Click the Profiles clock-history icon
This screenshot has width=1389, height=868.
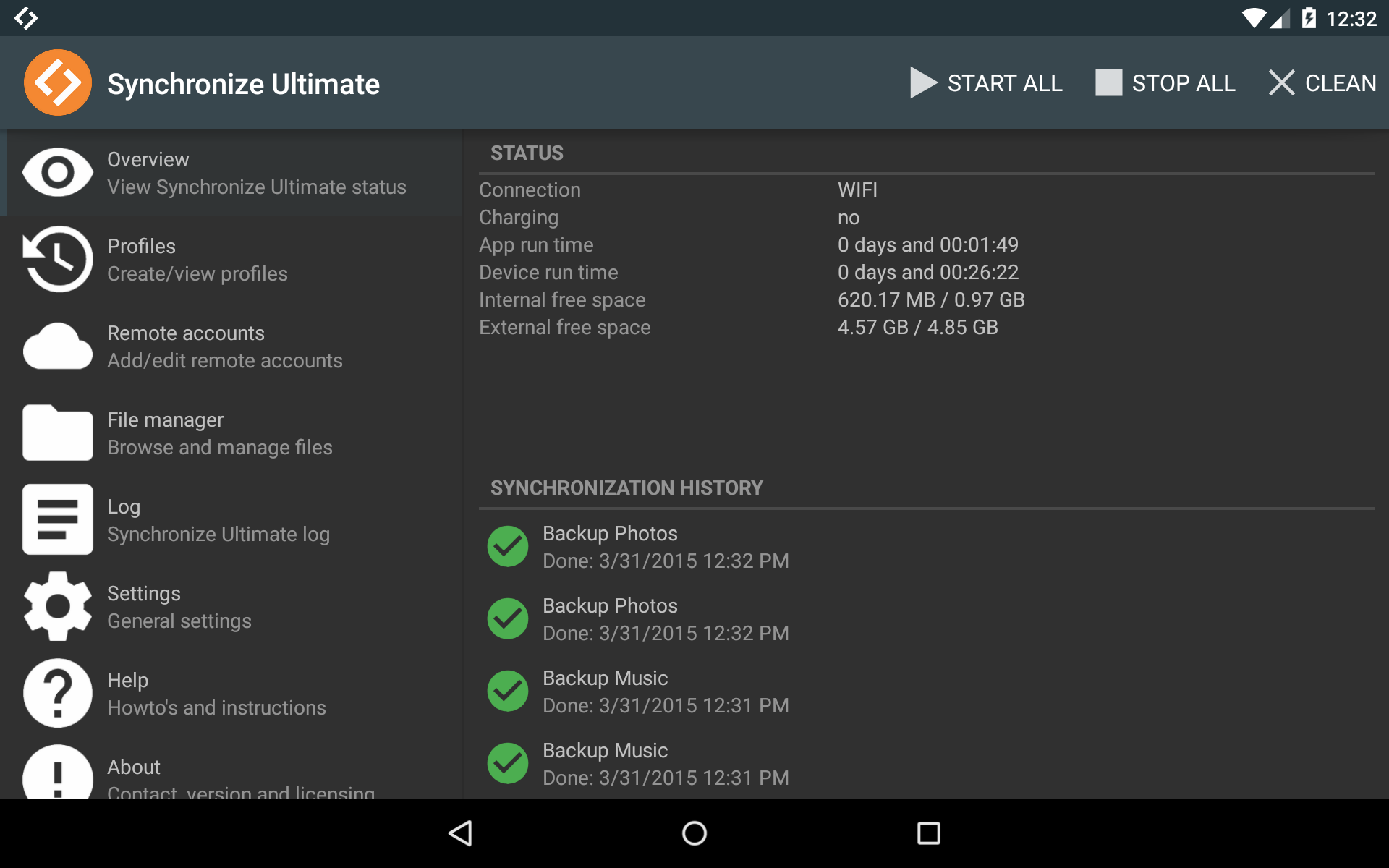58,259
